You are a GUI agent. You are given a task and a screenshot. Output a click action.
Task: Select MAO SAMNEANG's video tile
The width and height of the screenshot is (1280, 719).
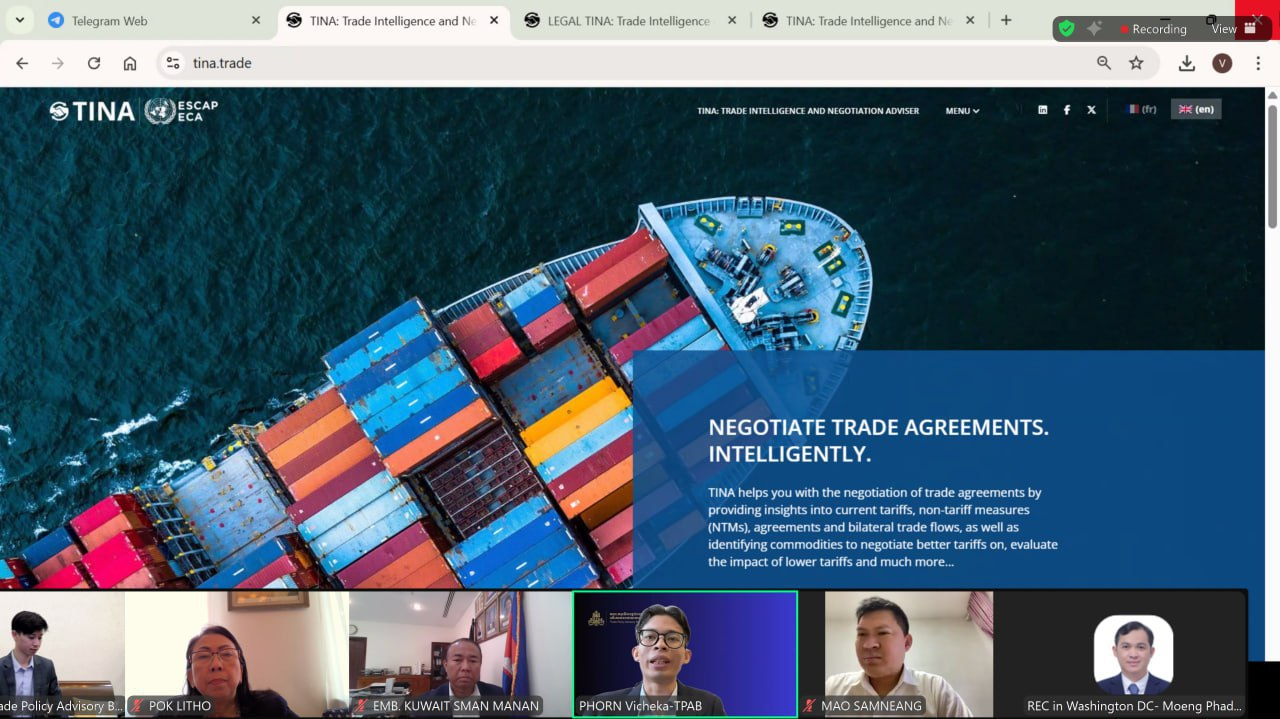click(x=909, y=654)
